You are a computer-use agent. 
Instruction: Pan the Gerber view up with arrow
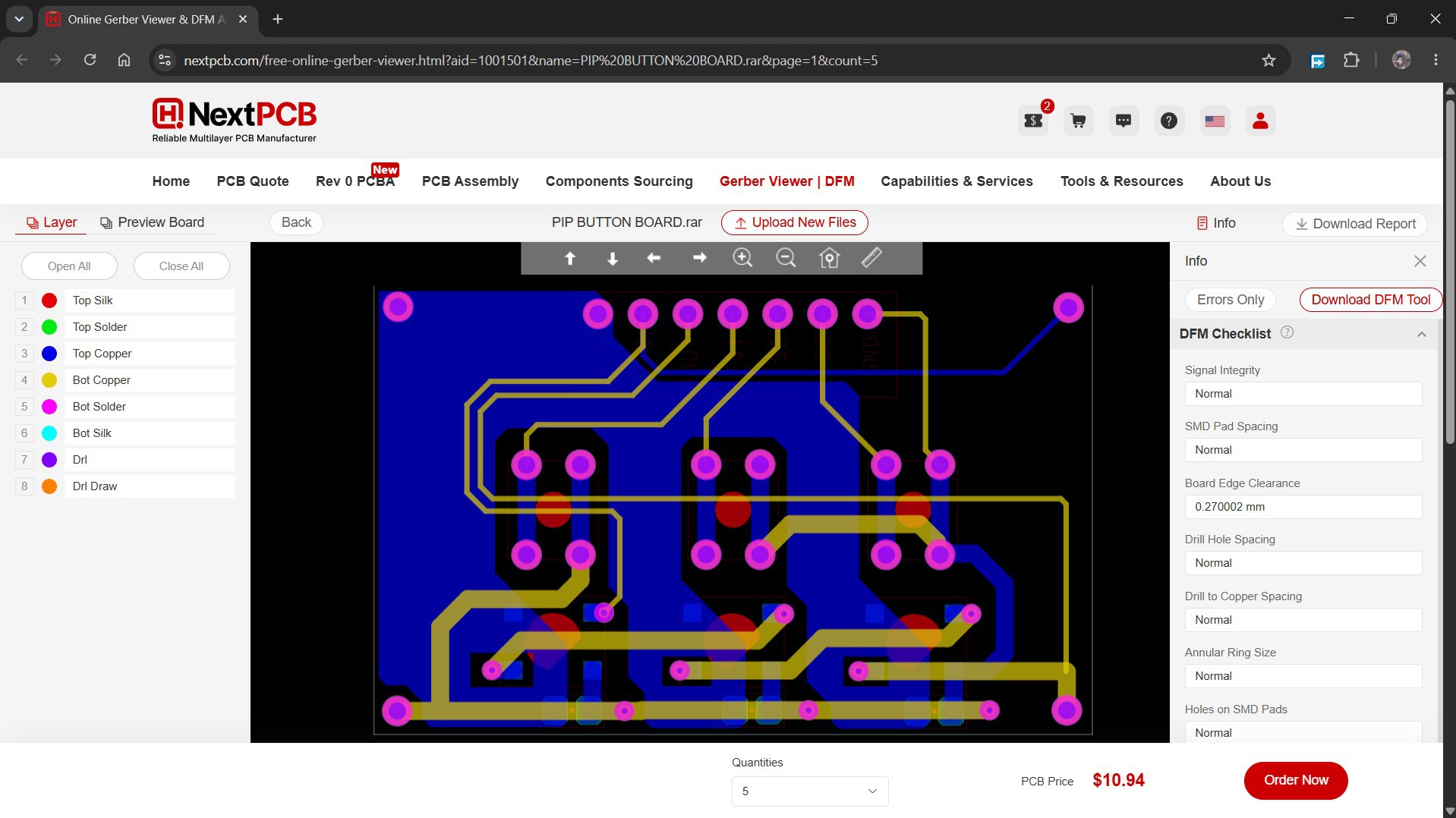coord(570,258)
